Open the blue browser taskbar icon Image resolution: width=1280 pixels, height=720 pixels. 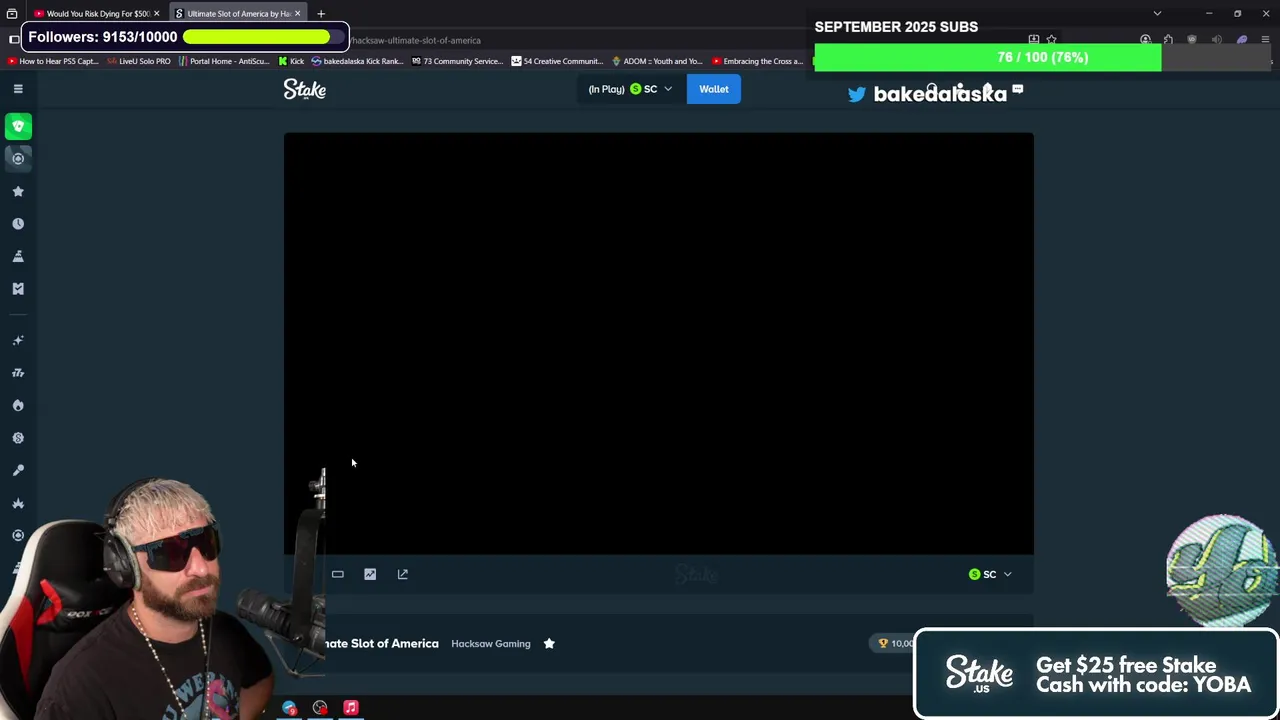290,708
